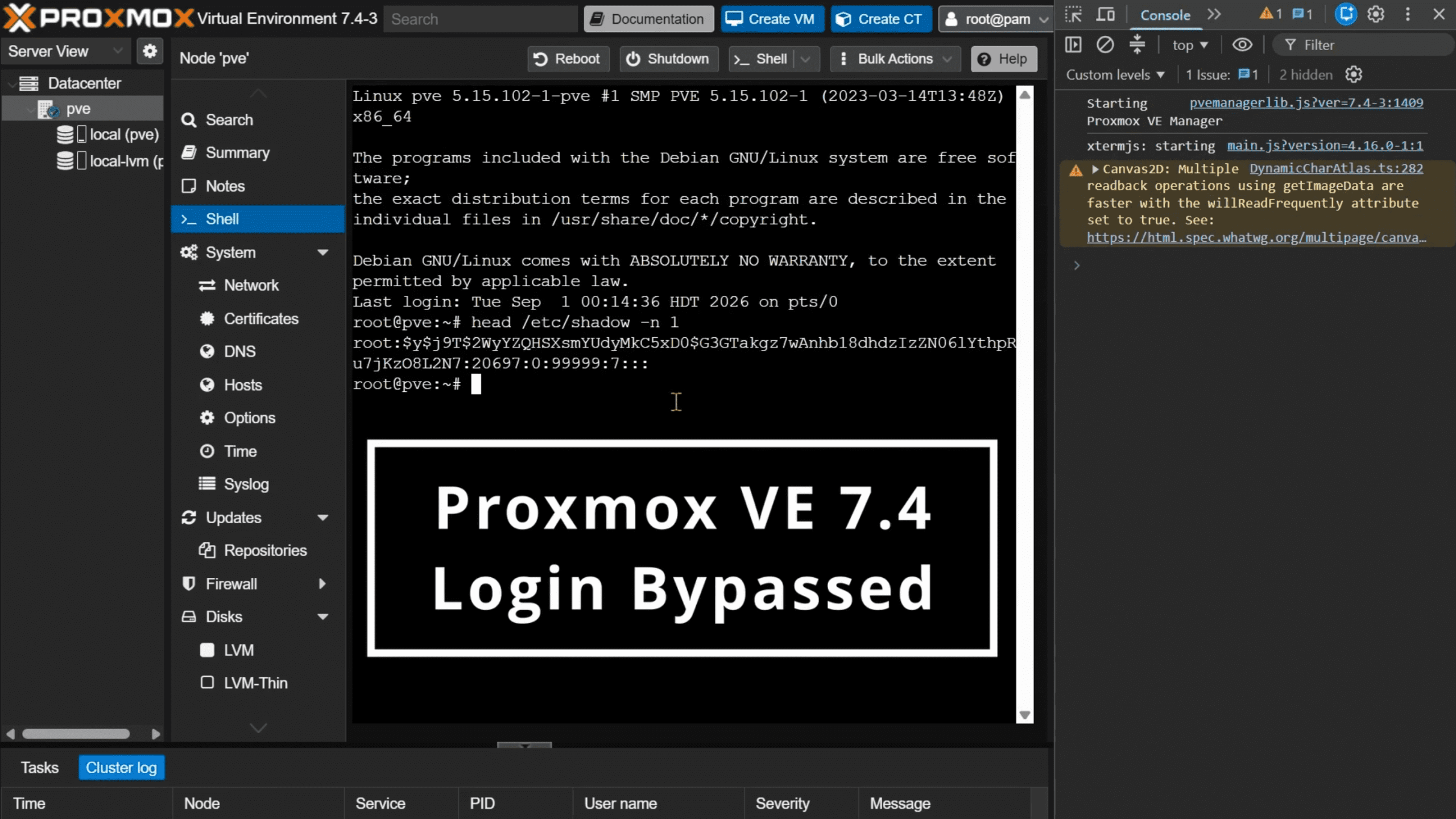Open the Bulk Actions dropdown

895,59
